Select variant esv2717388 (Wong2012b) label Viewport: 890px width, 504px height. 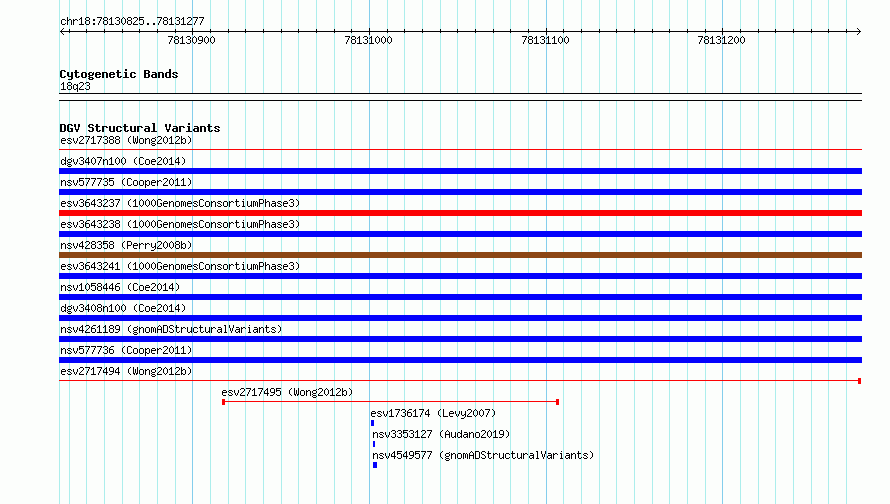tap(126, 140)
